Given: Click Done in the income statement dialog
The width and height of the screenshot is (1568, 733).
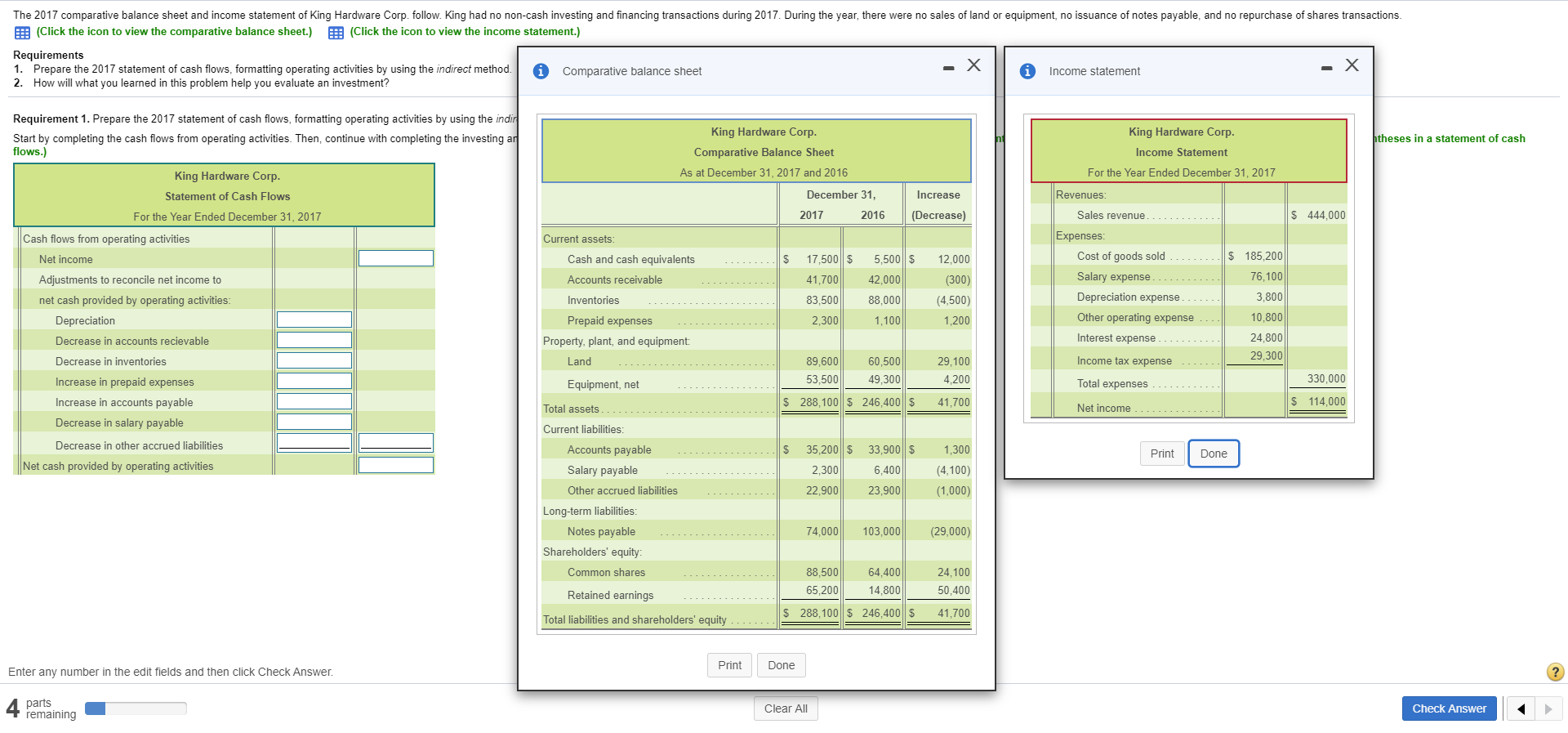Looking at the screenshot, I should pos(1214,454).
